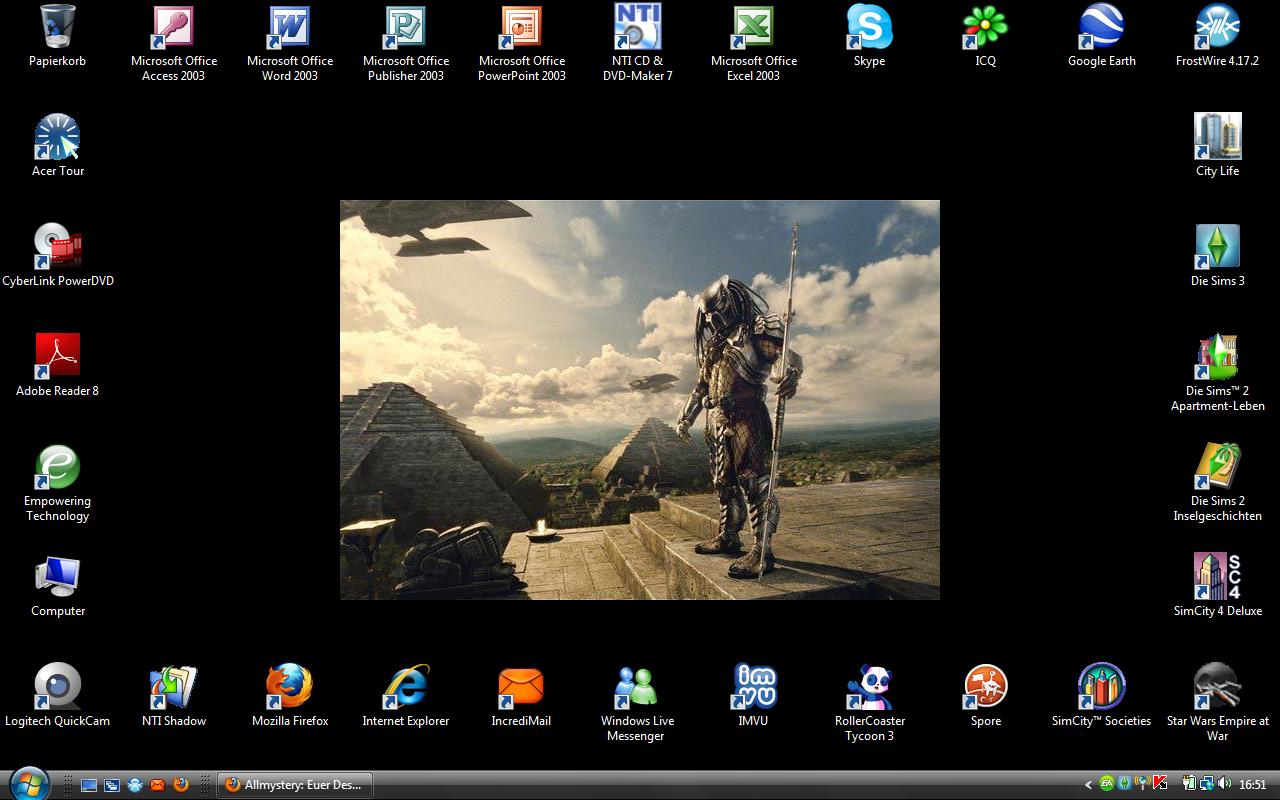Image resolution: width=1280 pixels, height=800 pixels.
Task: Open the network connection tray icon
Action: coord(1207,784)
